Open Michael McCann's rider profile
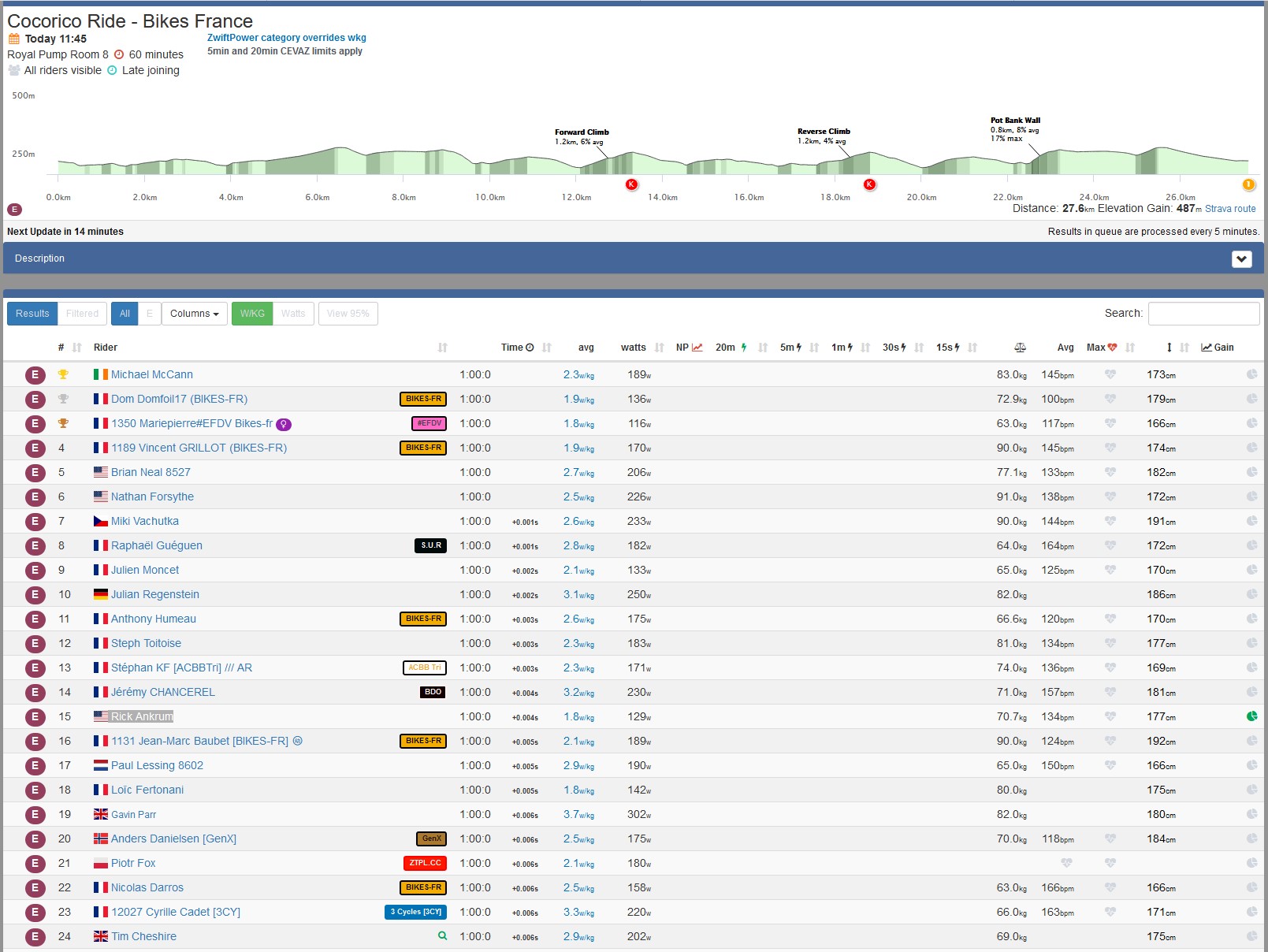 click(152, 374)
